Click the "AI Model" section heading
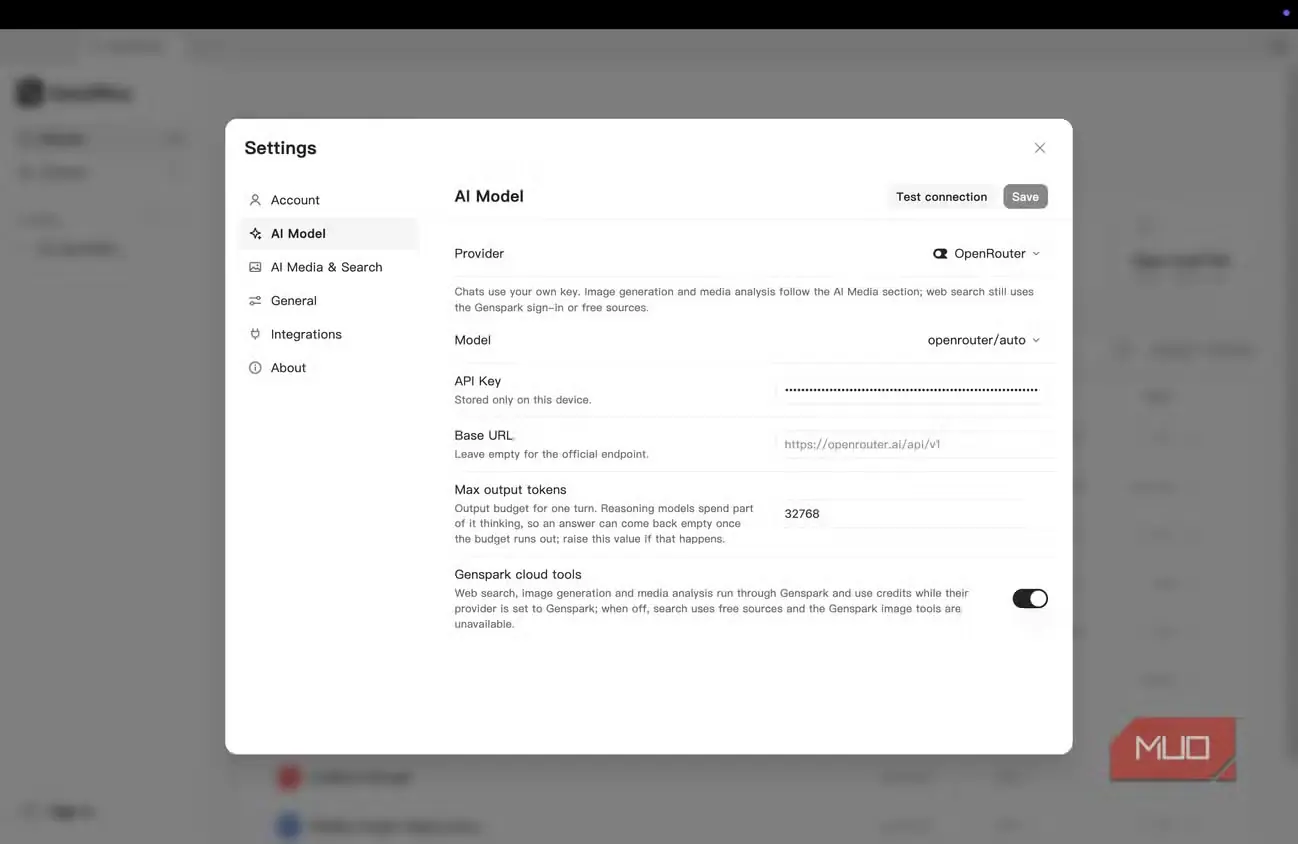The height and width of the screenshot is (844, 1298). coord(489,196)
